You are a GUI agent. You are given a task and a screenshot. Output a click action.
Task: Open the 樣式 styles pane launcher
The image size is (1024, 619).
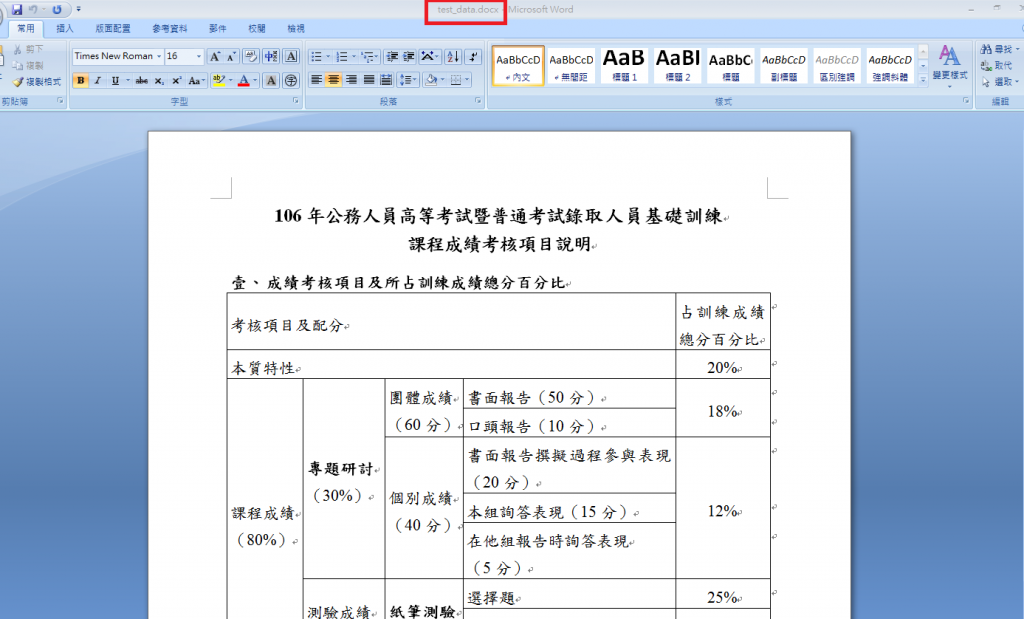[x=966, y=101]
